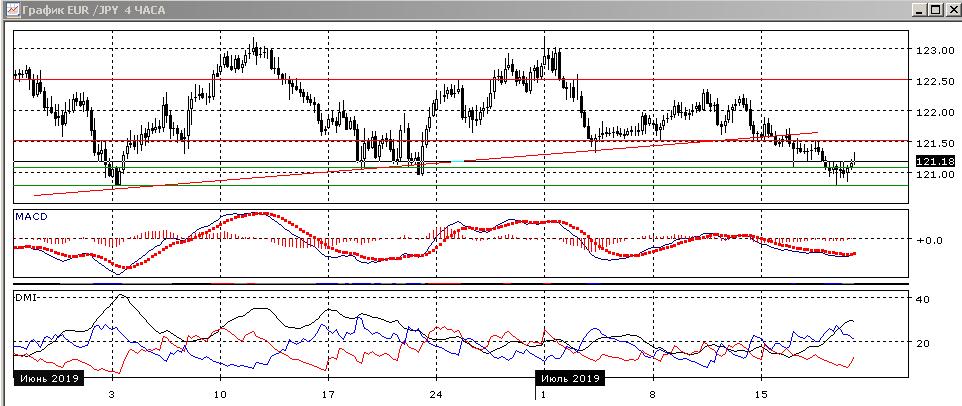Screen dimensions: 962x406
Task: Click the 123.00 price axis label
Action: point(935,50)
